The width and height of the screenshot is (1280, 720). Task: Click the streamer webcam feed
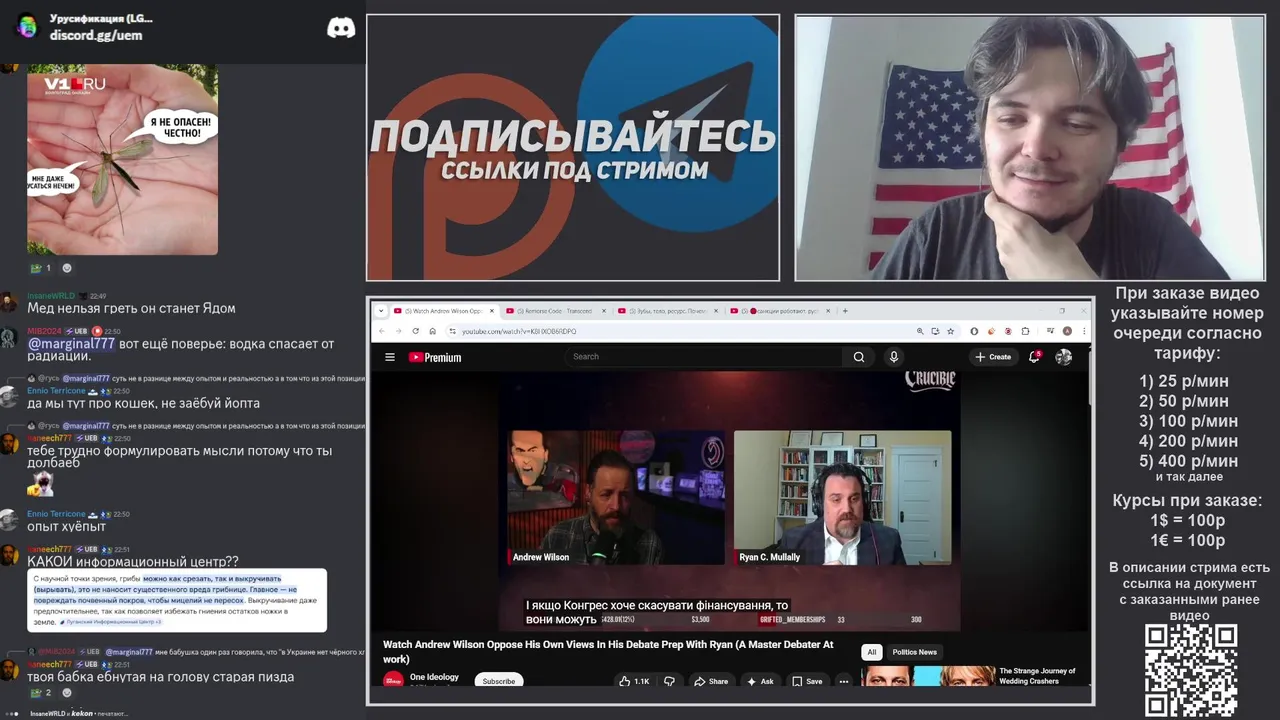click(x=1030, y=148)
